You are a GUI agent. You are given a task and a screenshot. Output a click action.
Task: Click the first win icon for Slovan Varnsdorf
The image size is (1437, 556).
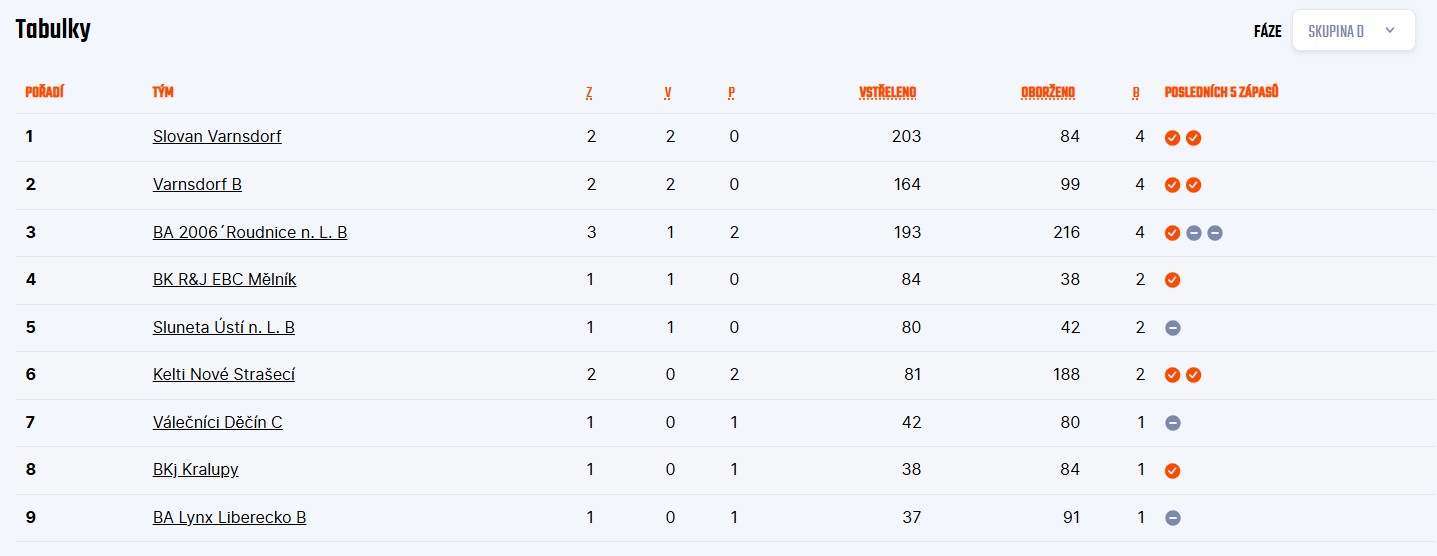[1172, 138]
